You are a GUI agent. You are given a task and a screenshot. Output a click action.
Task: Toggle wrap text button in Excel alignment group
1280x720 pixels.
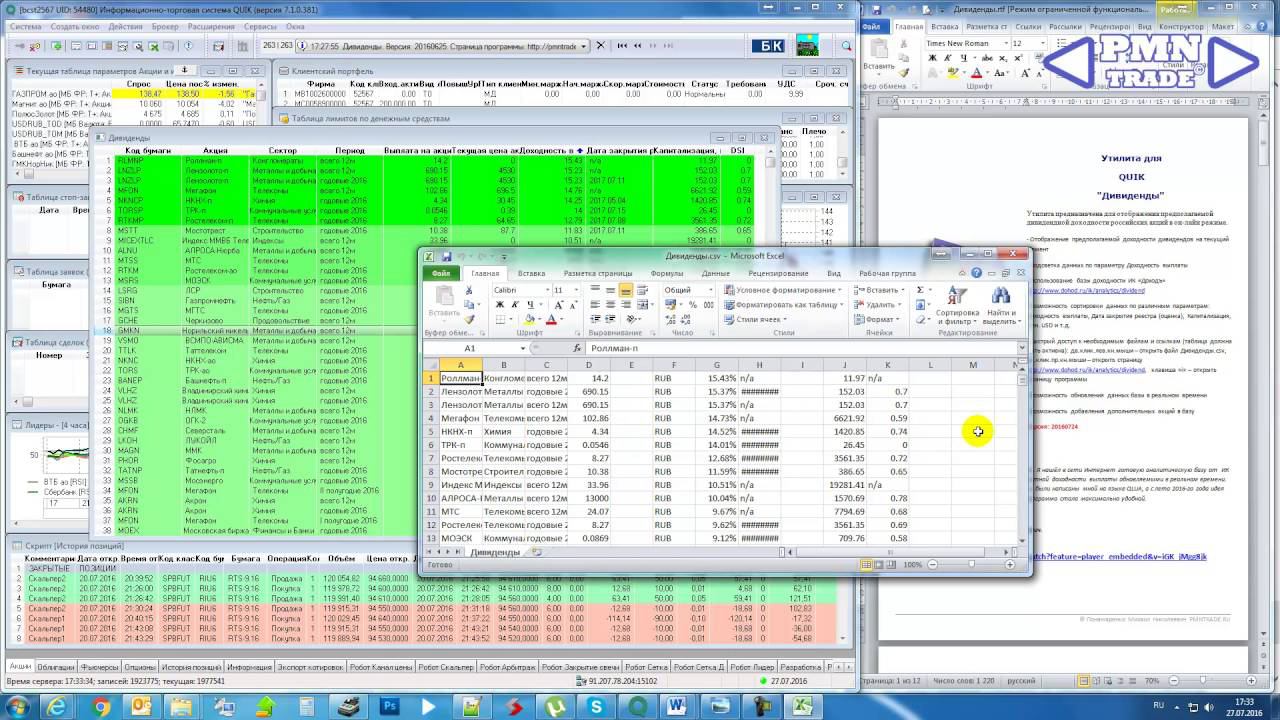[641, 290]
